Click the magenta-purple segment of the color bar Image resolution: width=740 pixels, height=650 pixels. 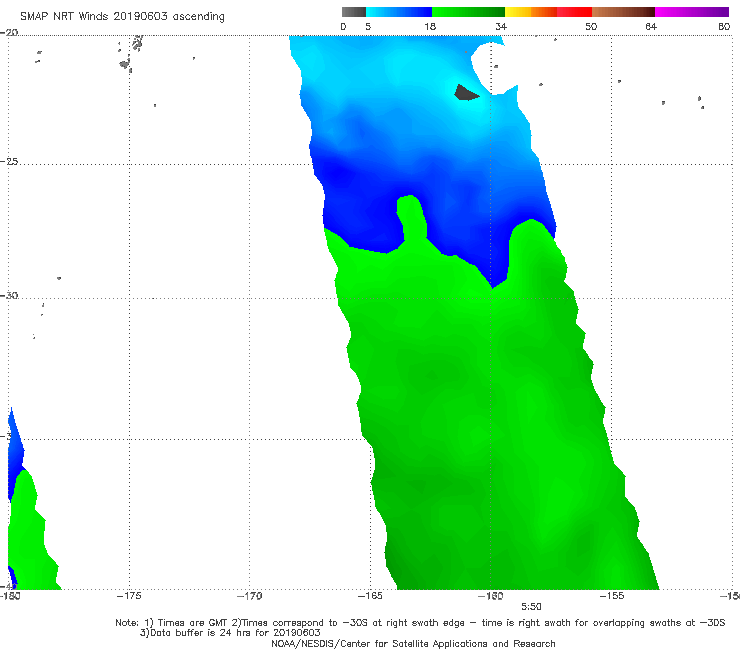point(692,12)
